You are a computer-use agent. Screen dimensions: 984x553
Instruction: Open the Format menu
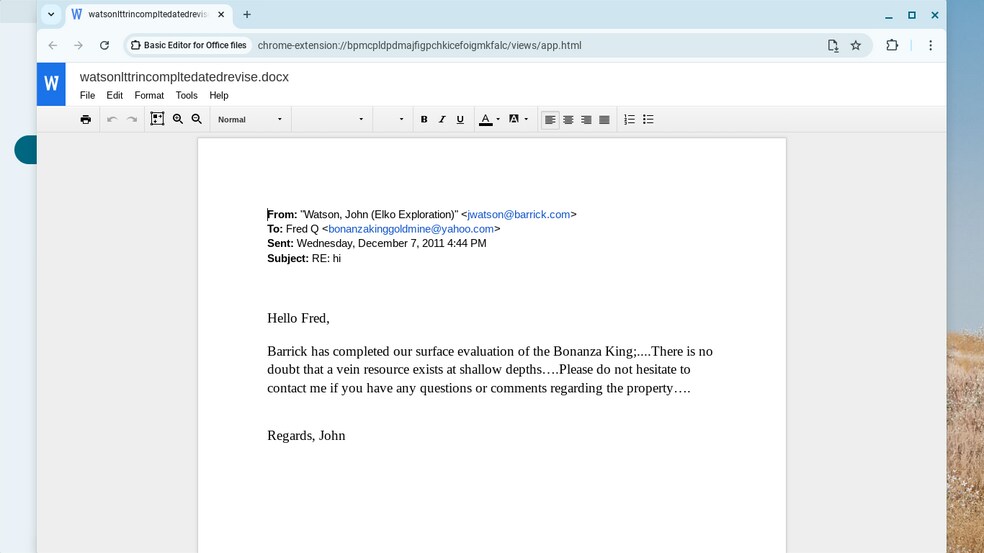click(x=149, y=95)
